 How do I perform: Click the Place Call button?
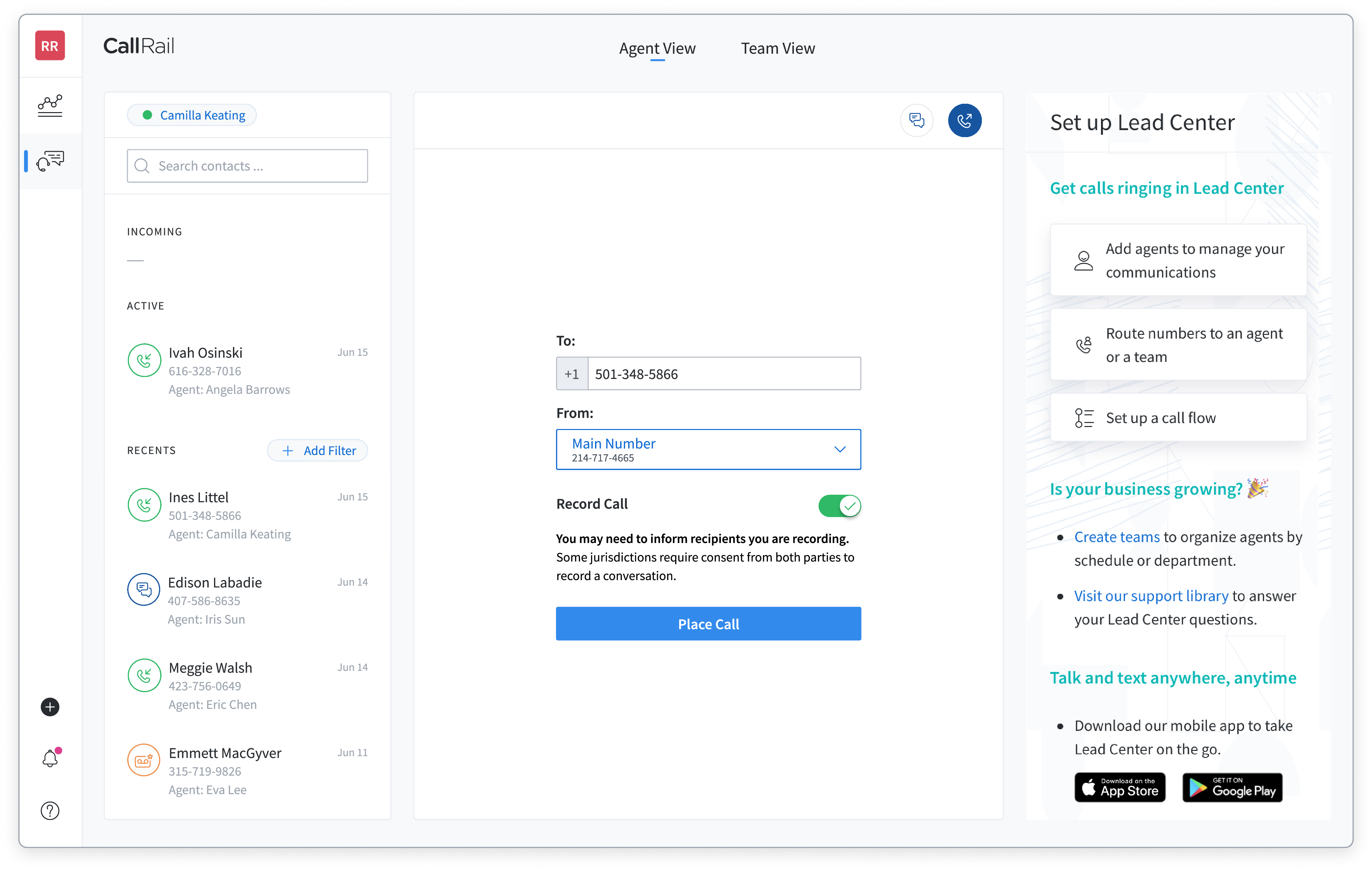[x=708, y=624]
